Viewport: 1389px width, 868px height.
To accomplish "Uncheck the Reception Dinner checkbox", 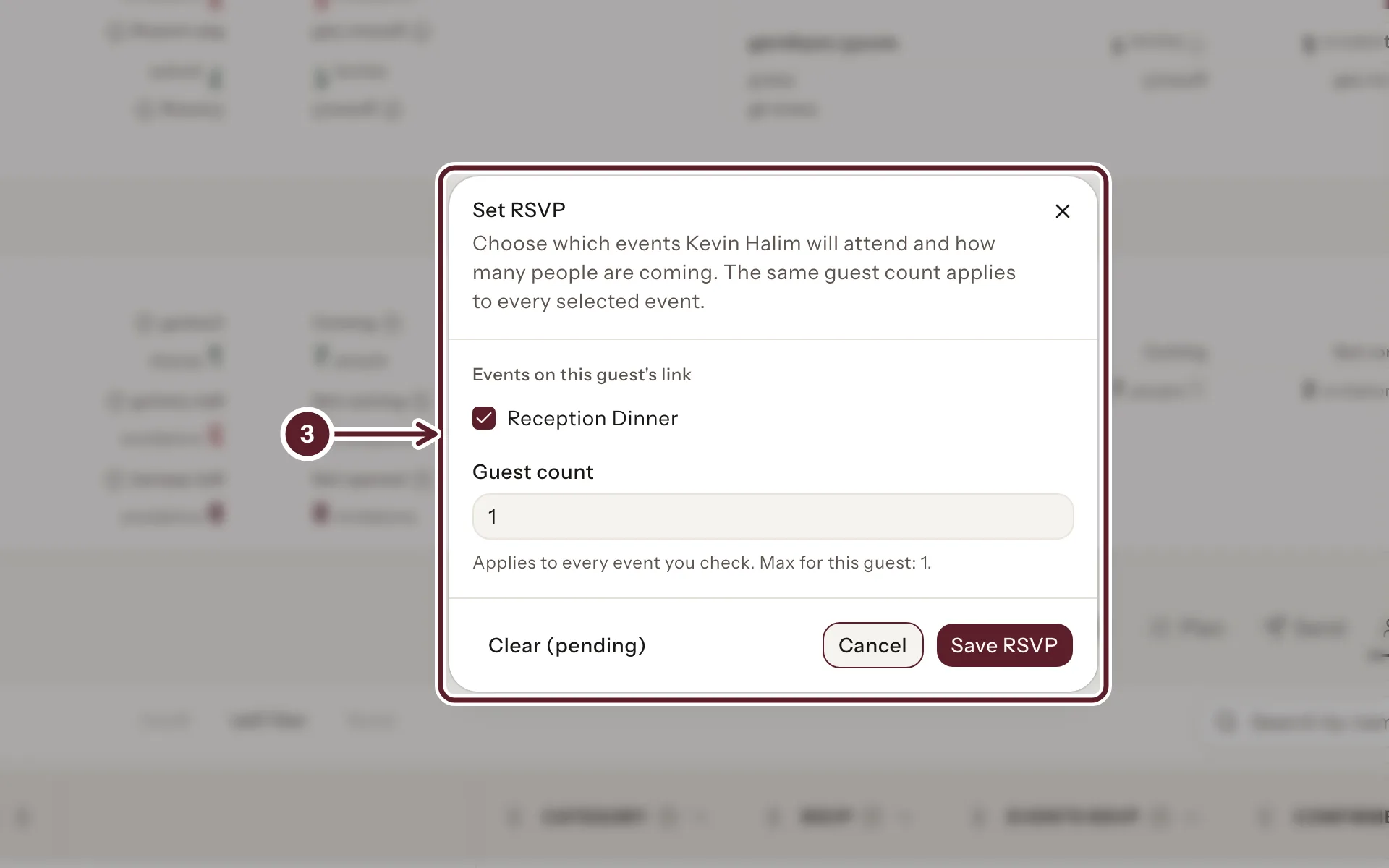I will tap(484, 418).
